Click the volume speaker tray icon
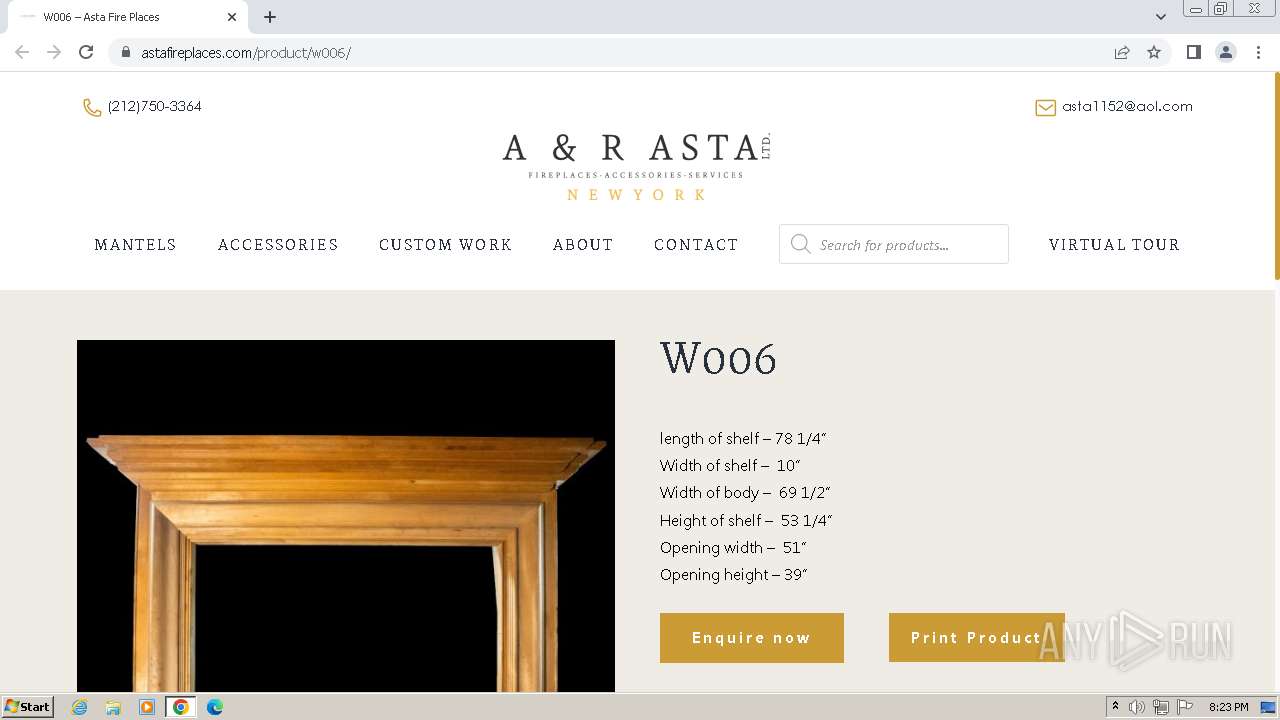This screenshot has width=1280, height=720. (x=1137, y=707)
